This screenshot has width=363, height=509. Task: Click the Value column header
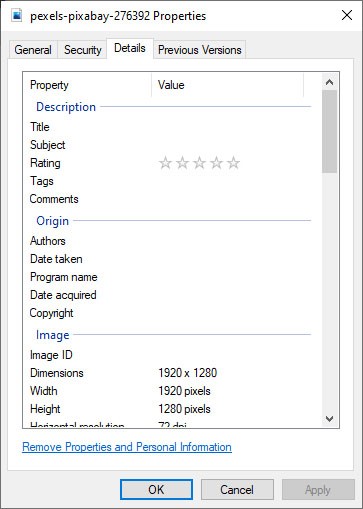pos(228,85)
